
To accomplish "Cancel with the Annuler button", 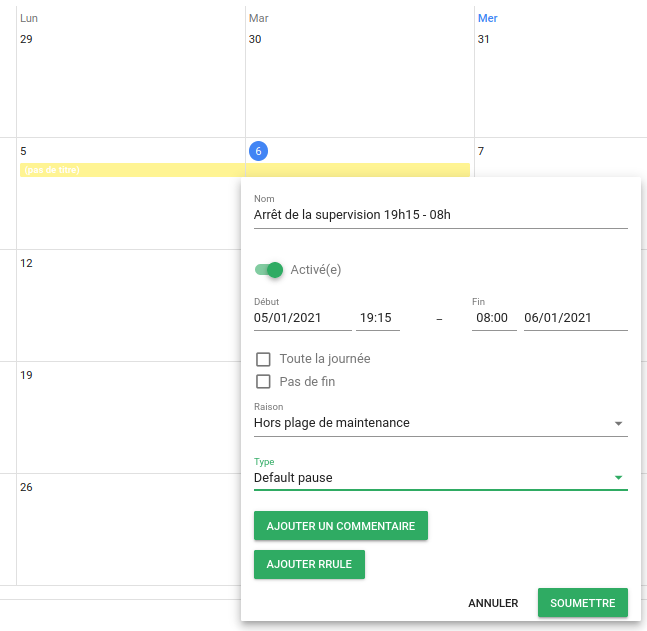I will pos(493,603).
